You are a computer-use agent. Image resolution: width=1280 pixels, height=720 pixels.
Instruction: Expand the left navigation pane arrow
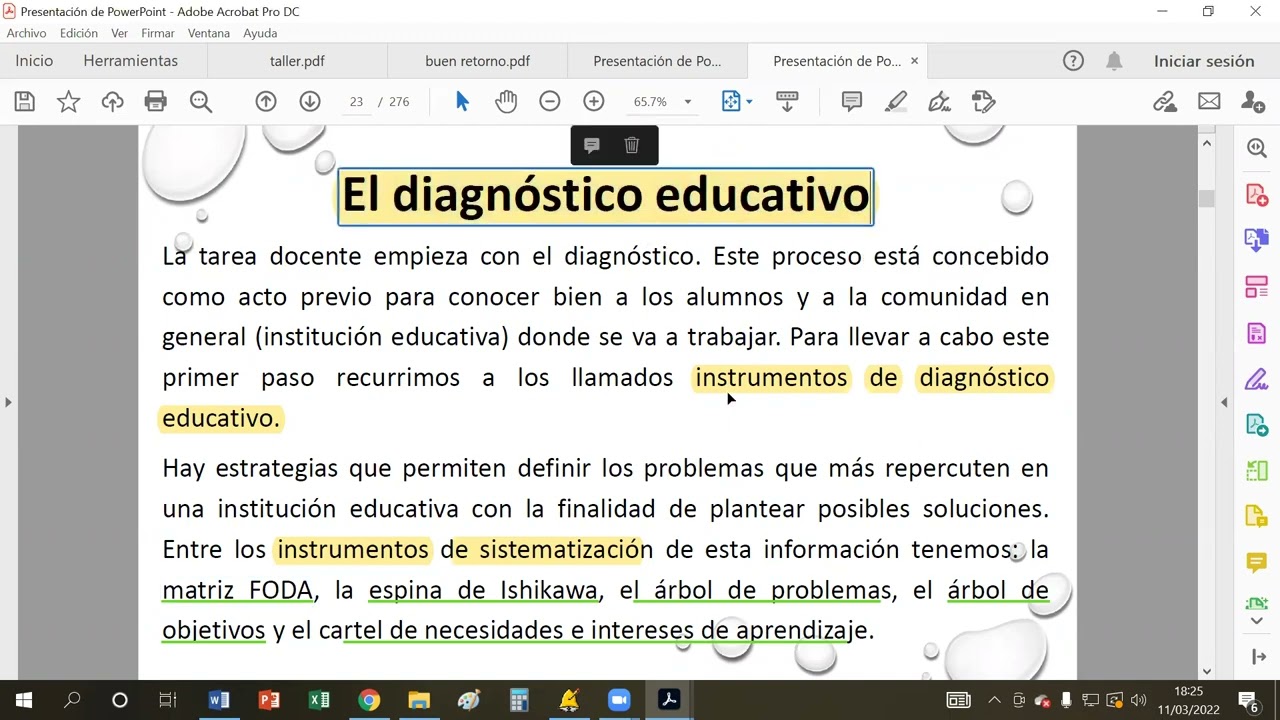tap(8, 402)
